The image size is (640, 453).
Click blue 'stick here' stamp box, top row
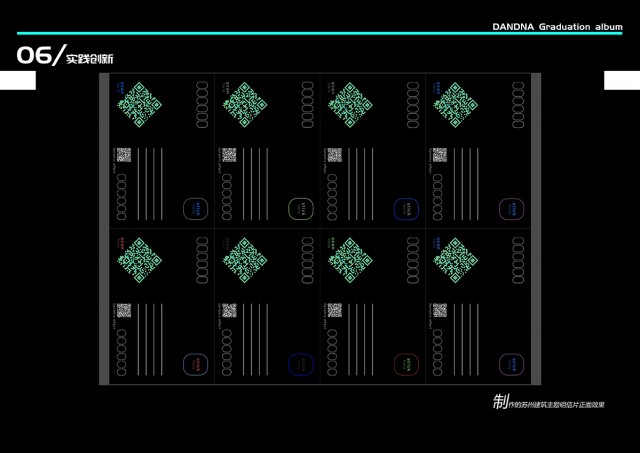pyautogui.click(x=407, y=209)
